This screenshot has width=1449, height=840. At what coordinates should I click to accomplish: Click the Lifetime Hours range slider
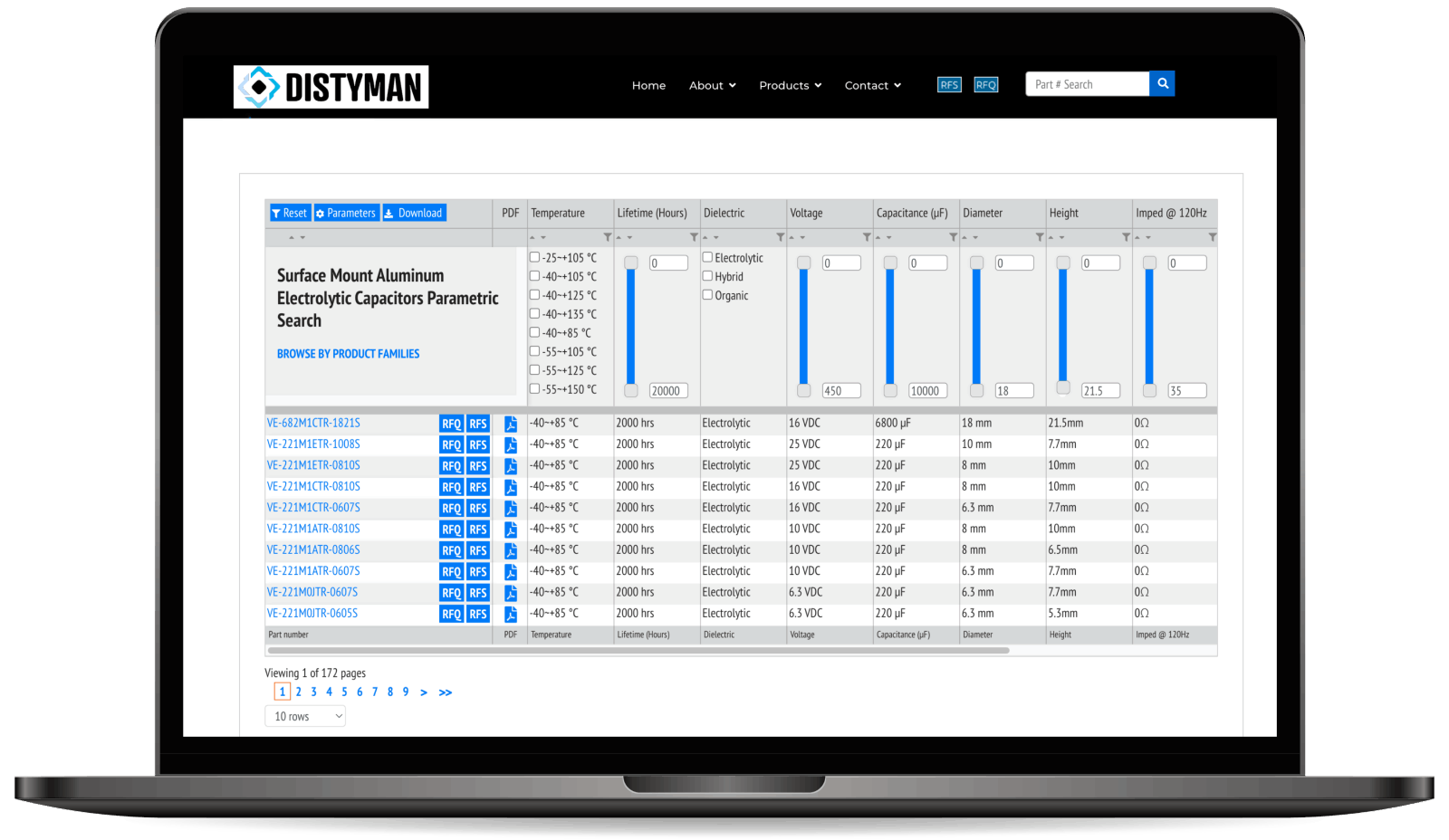point(631,326)
